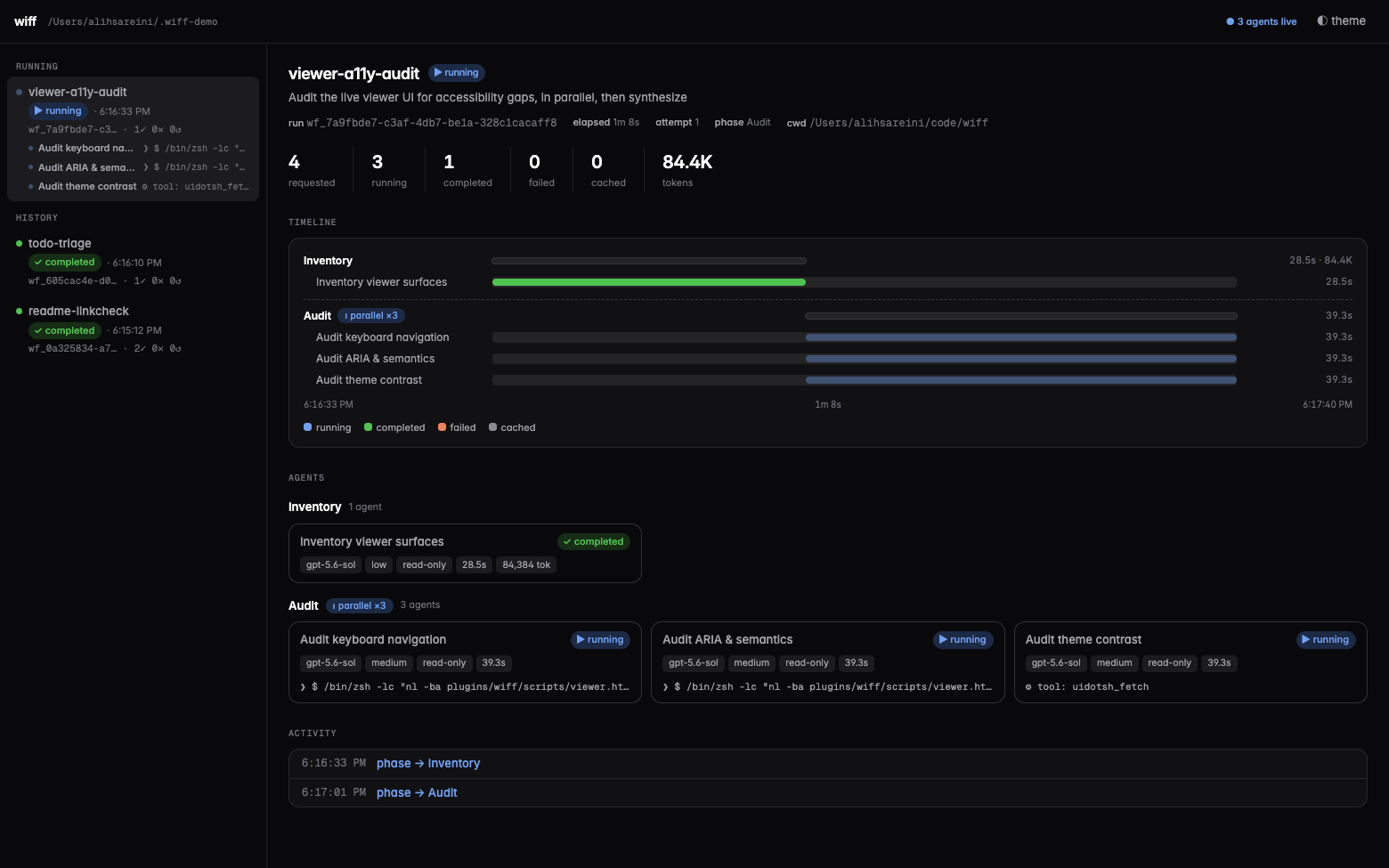
Task: Click the parallel ×3 badge in Agents section
Action: coord(360,606)
